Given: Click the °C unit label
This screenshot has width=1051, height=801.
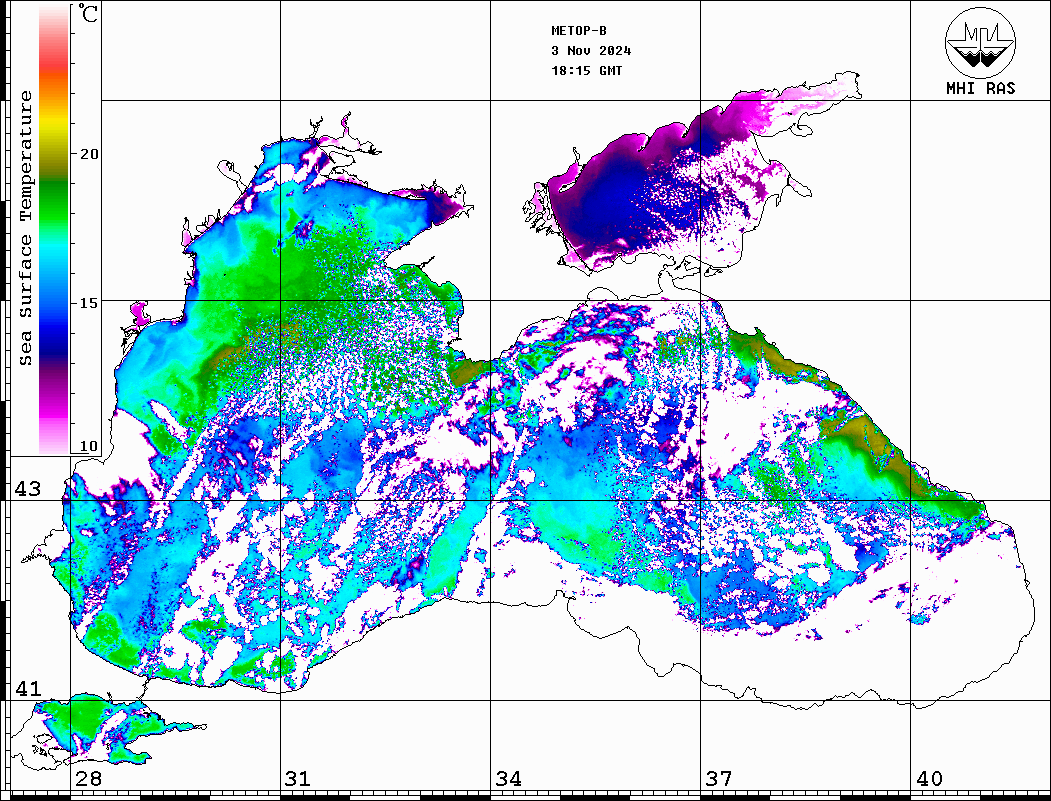Looking at the screenshot, I should [x=88, y=13].
